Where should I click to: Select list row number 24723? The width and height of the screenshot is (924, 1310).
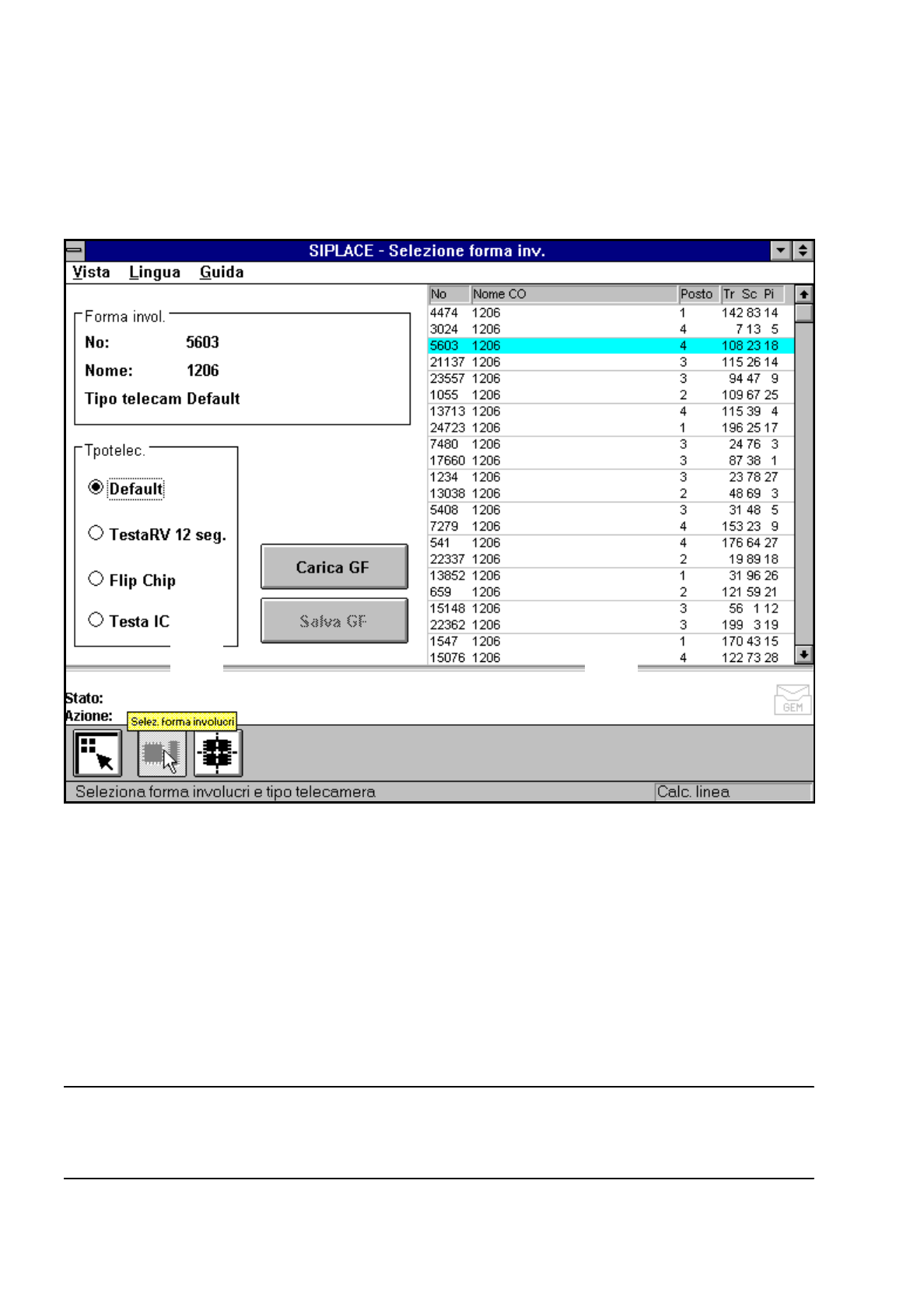tap(611, 428)
